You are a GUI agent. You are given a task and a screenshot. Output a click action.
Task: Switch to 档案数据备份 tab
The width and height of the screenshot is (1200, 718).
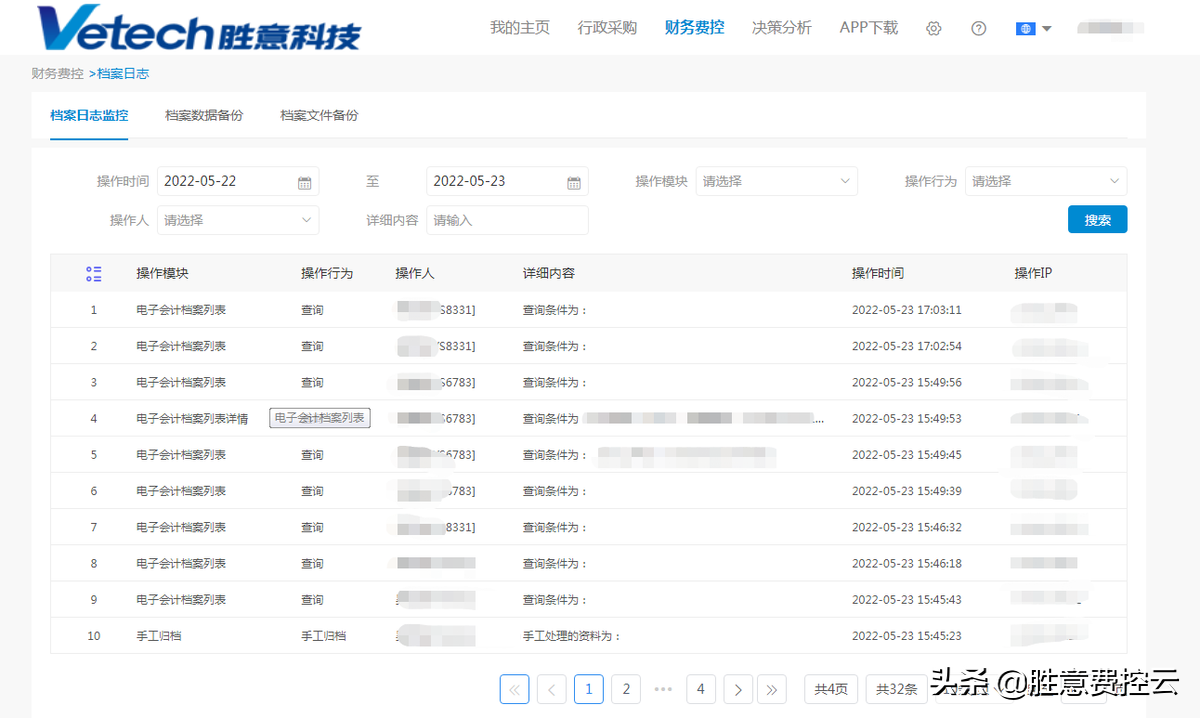pos(204,116)
